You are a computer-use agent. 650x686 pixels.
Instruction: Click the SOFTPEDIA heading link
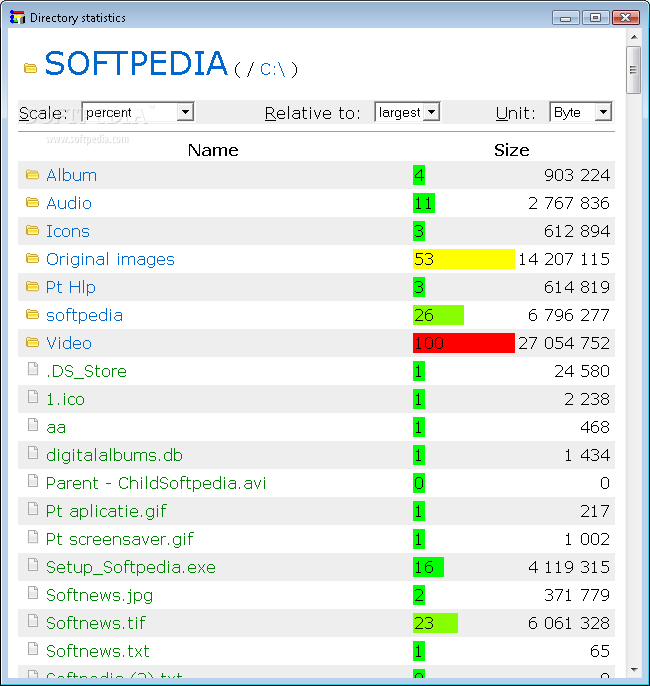coord(136,64)
